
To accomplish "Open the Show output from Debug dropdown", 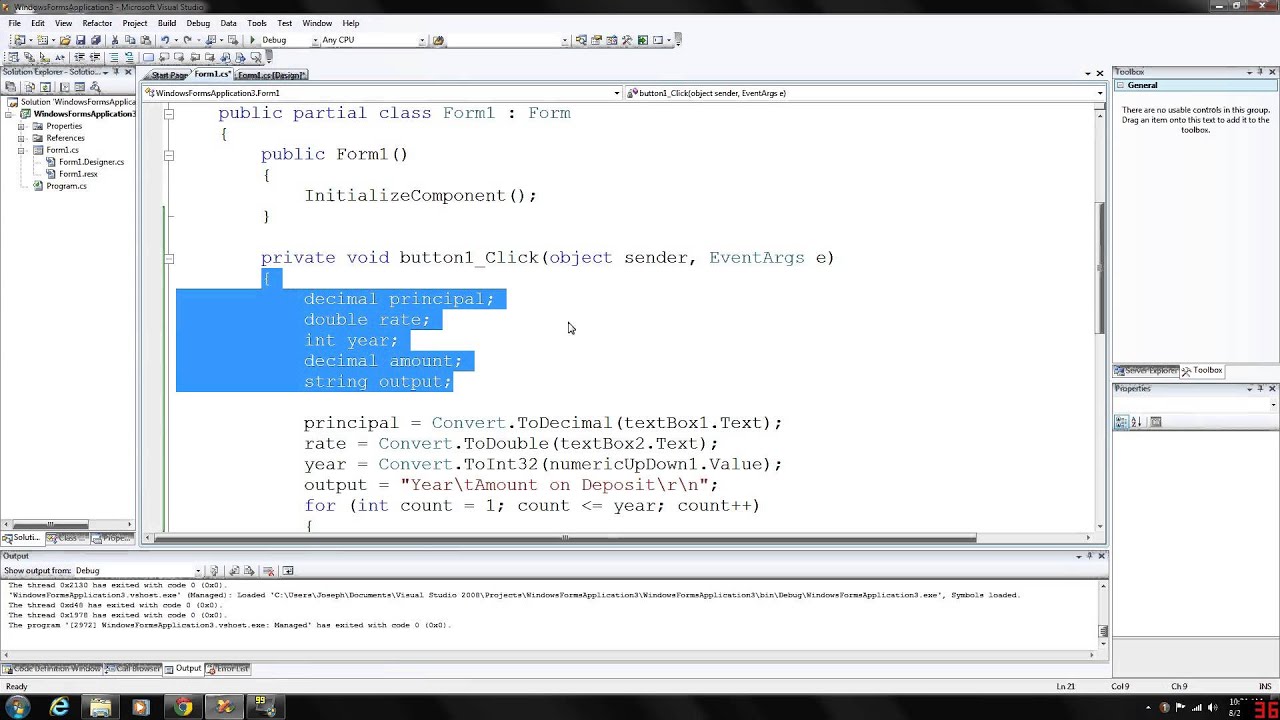I will click(x=198, y=570).
